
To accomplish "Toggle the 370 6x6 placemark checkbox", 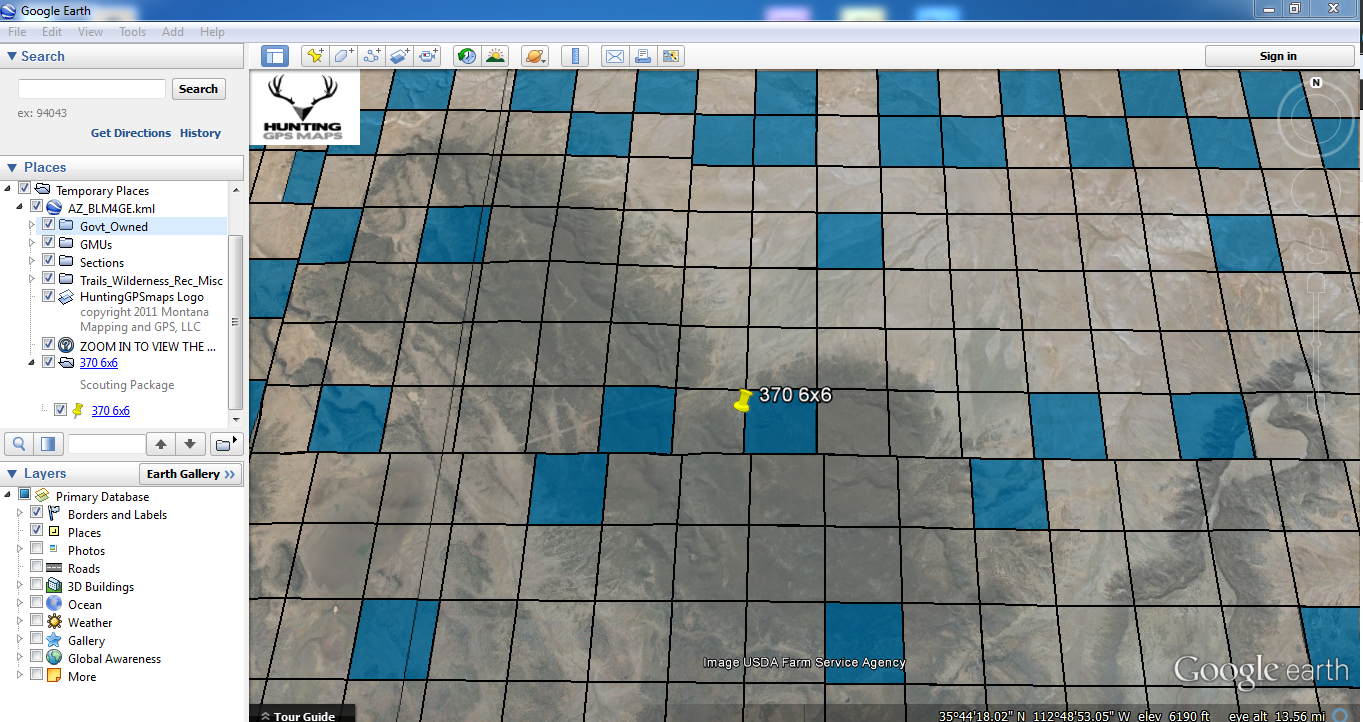I will click(60, 410).
